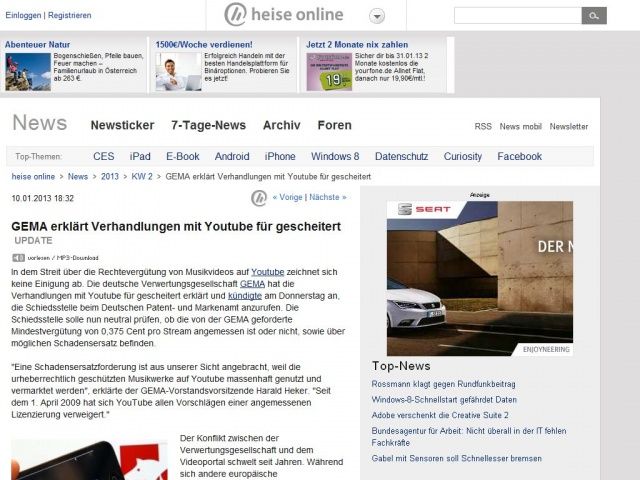
Task: Open Jetzt 2 Monate nix zahlen ad
Action: point(357,44)
